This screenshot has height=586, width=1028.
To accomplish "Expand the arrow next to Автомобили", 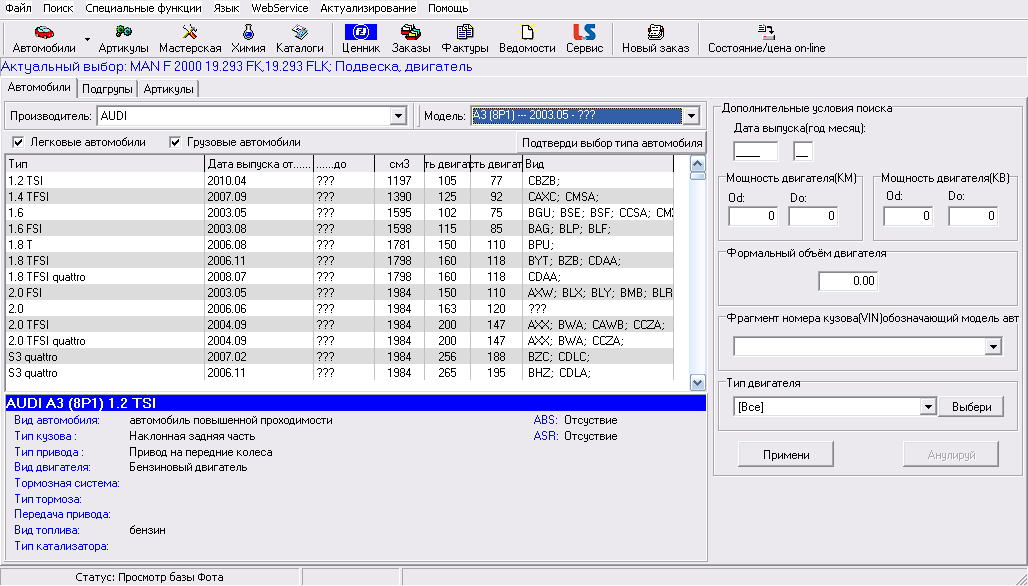I will [87, 40].
